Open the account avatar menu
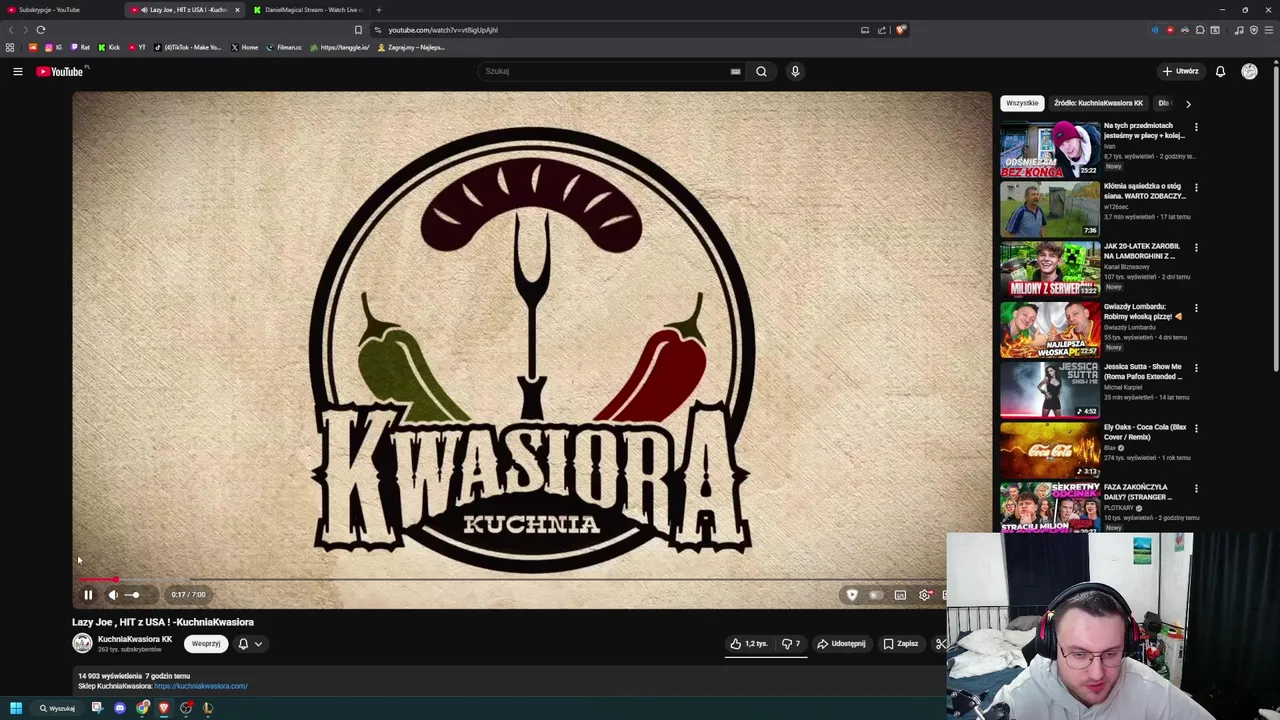The width and height of the screenshot is (1280, 720). [1249, 71]
